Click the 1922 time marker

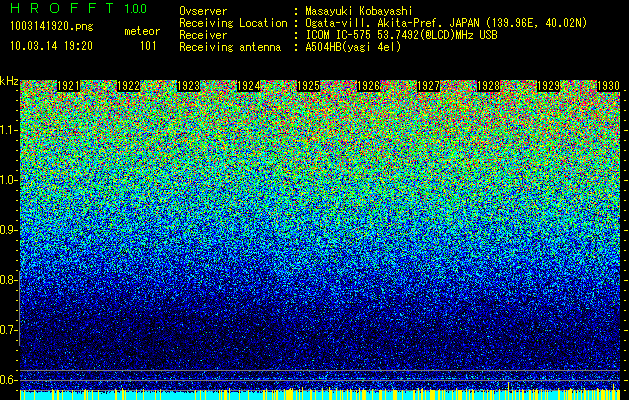(x=128, y=86)
